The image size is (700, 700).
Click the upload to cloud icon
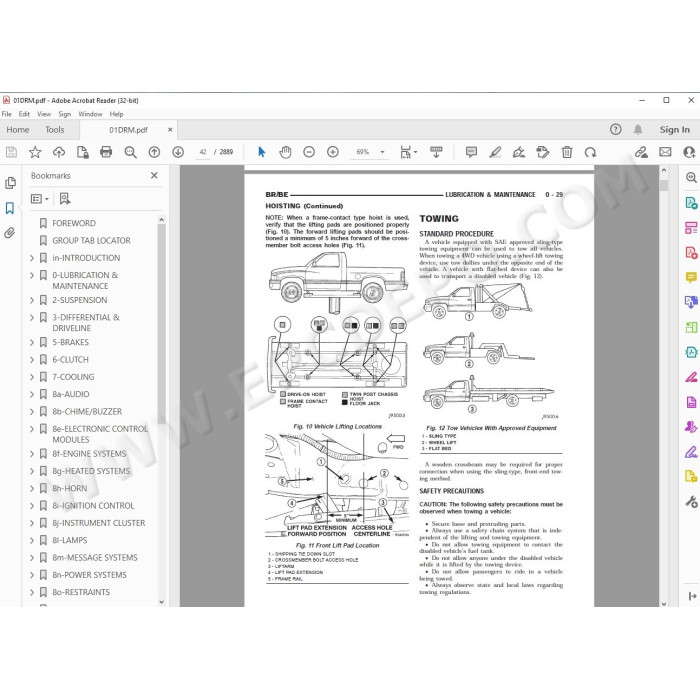click(58, 152)
